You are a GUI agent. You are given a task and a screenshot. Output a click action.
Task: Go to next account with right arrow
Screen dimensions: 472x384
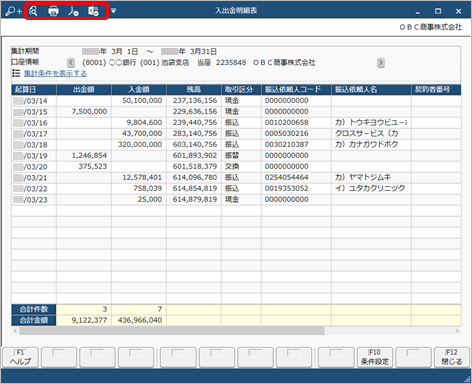pos(381,63)
